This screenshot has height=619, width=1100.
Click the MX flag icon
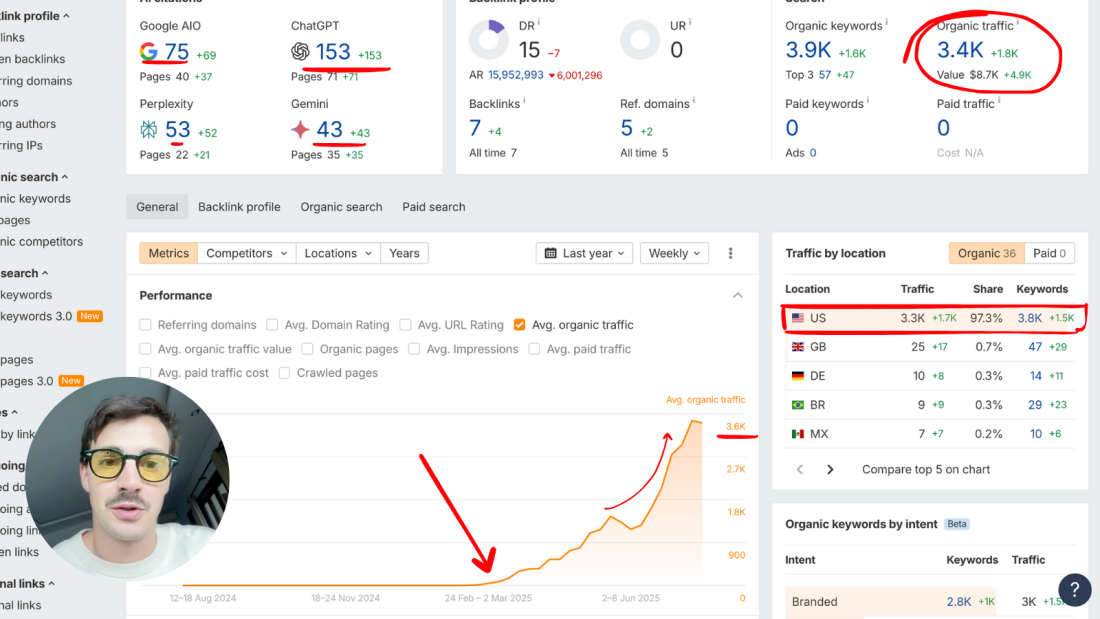point(798,434)
